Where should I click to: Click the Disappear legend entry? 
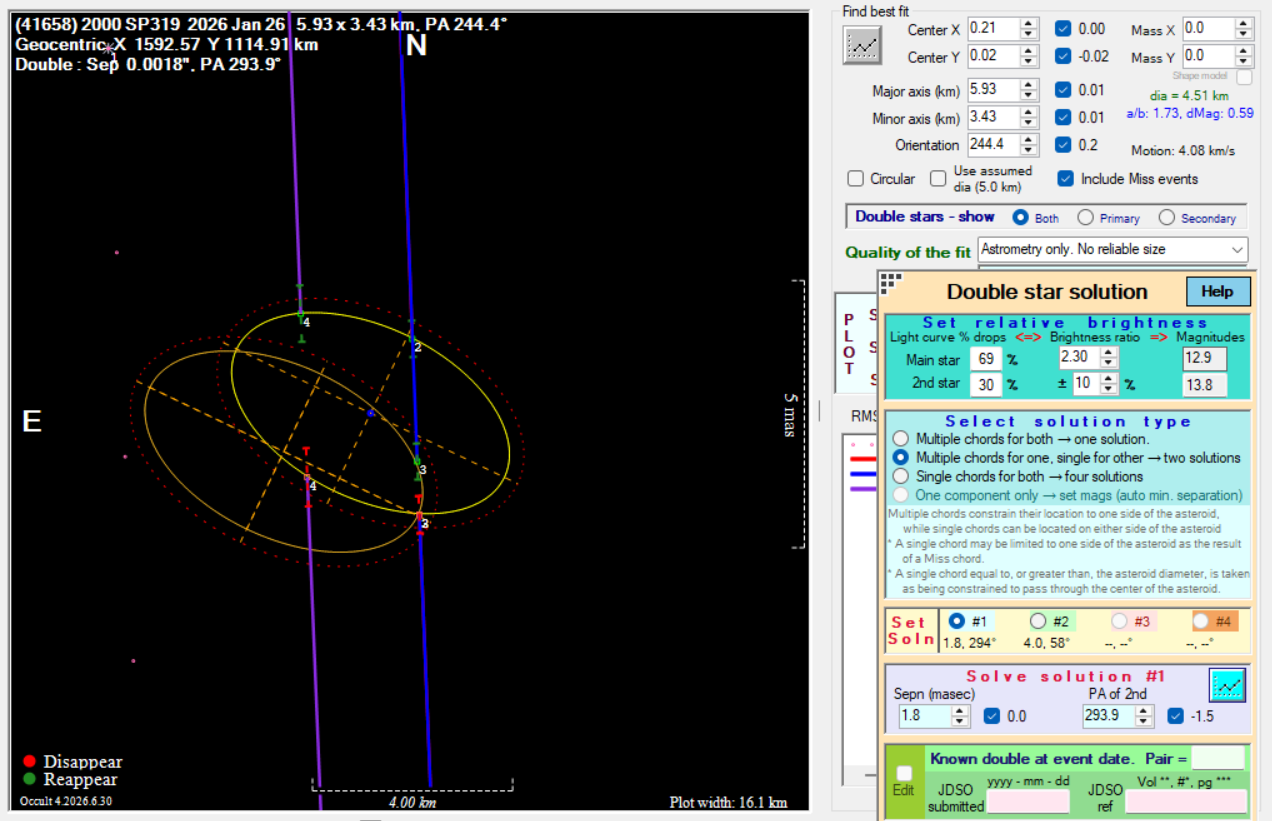click(x=73, y=762)
